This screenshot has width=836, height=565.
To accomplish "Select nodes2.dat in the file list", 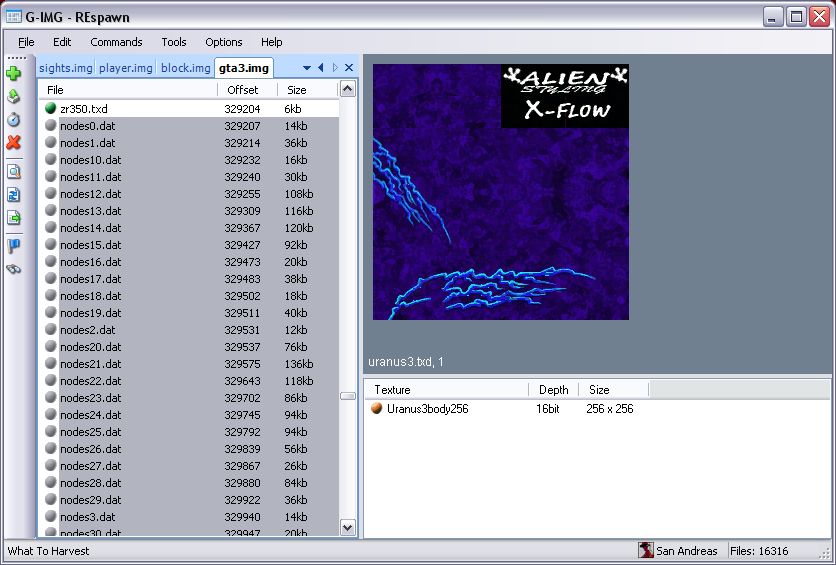I will (x=189, y=330).
